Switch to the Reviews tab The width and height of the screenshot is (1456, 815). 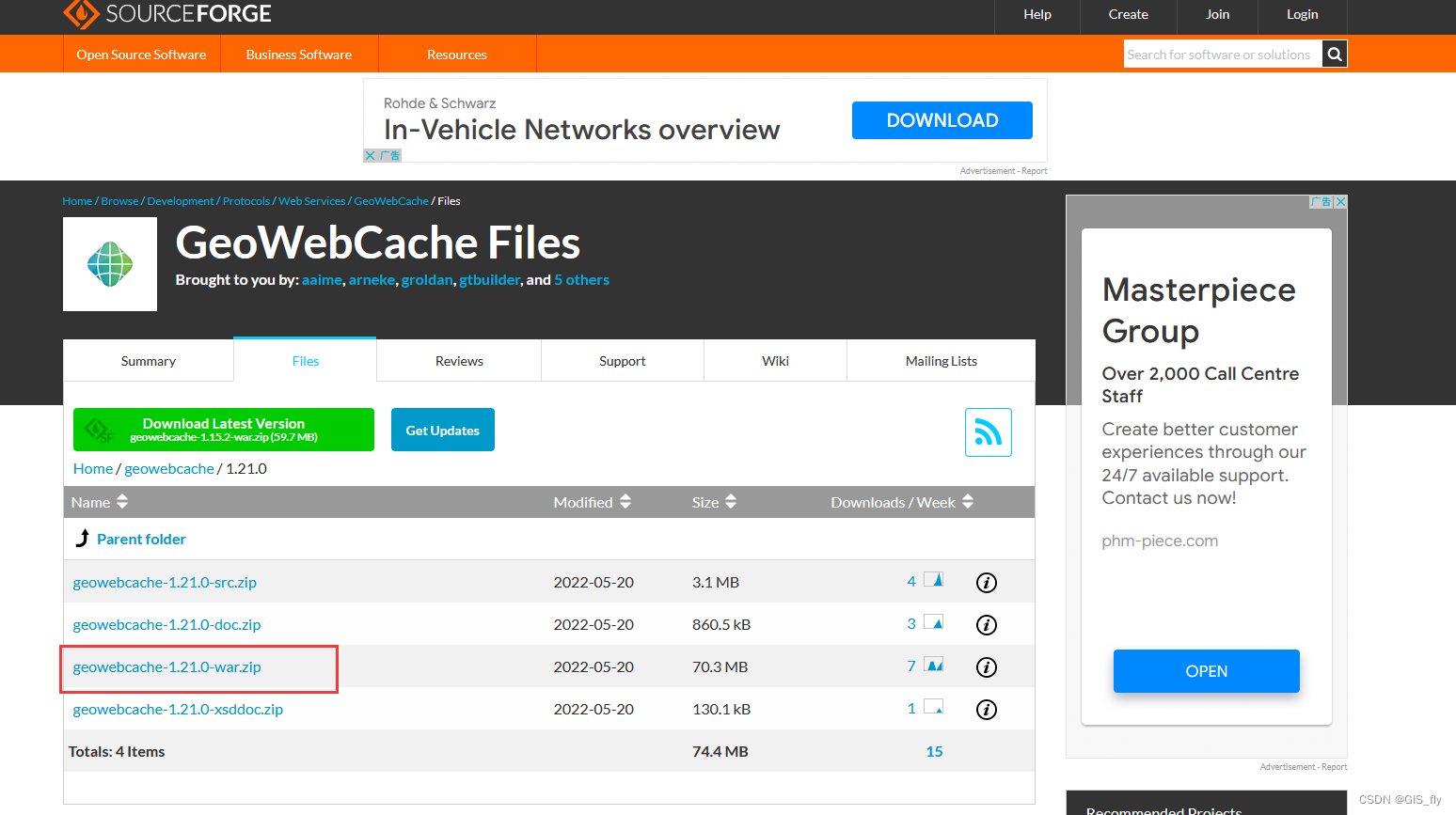[459, 360]
